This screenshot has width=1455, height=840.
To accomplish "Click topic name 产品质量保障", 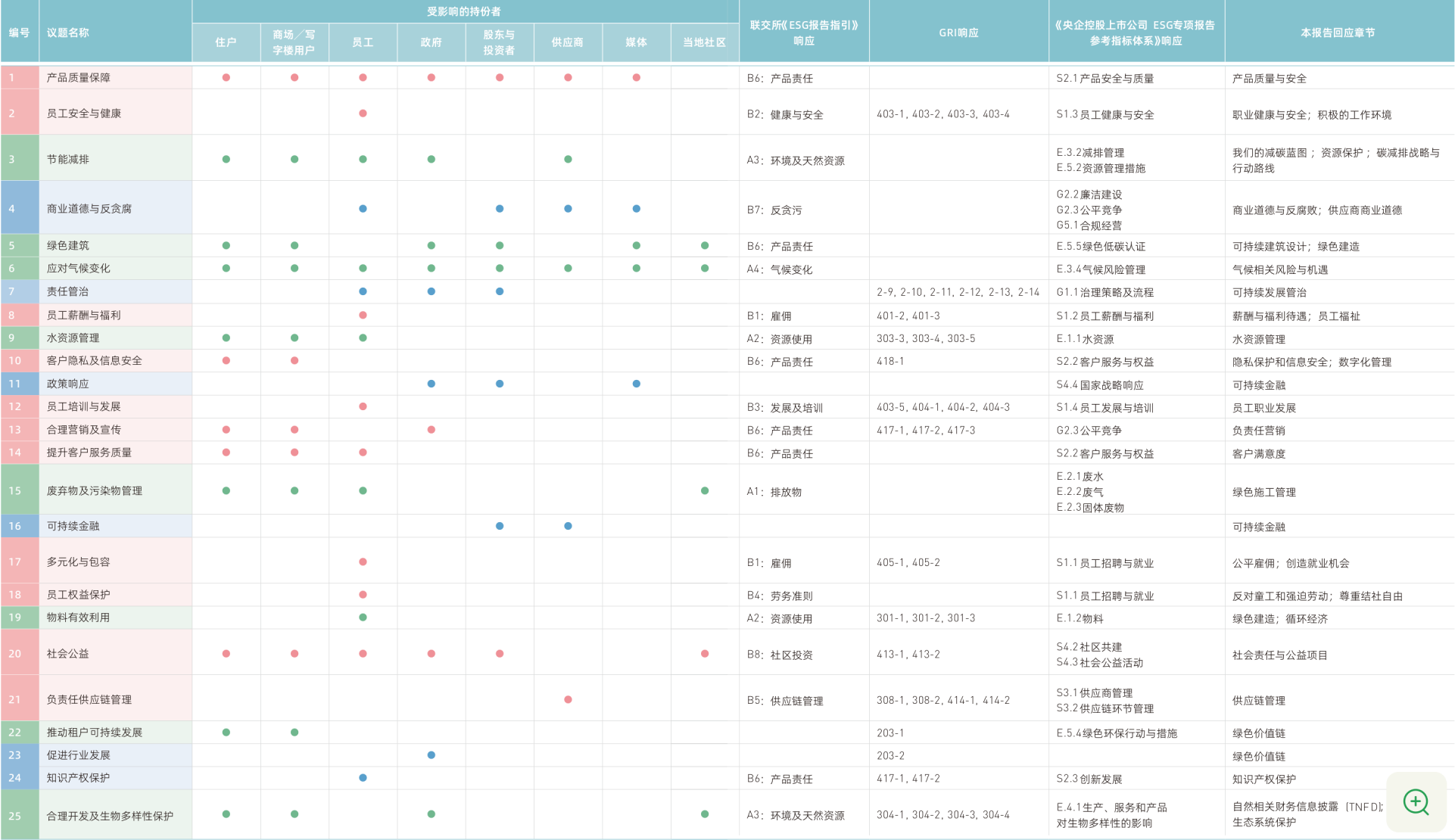I will [x=79, y=77].
